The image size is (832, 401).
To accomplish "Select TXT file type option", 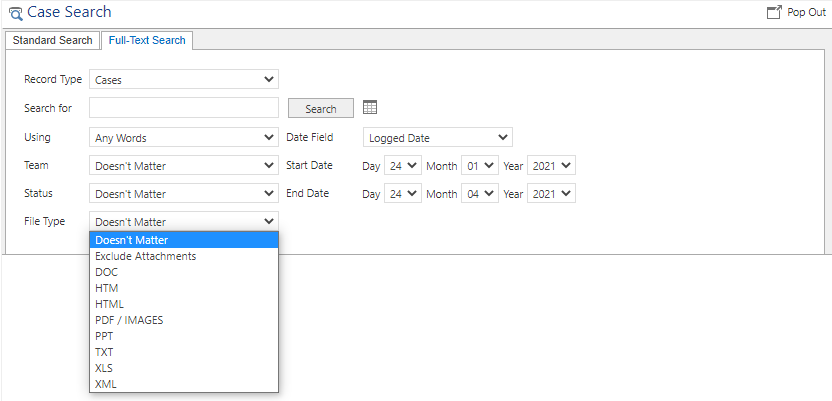I will coord(184,352).
